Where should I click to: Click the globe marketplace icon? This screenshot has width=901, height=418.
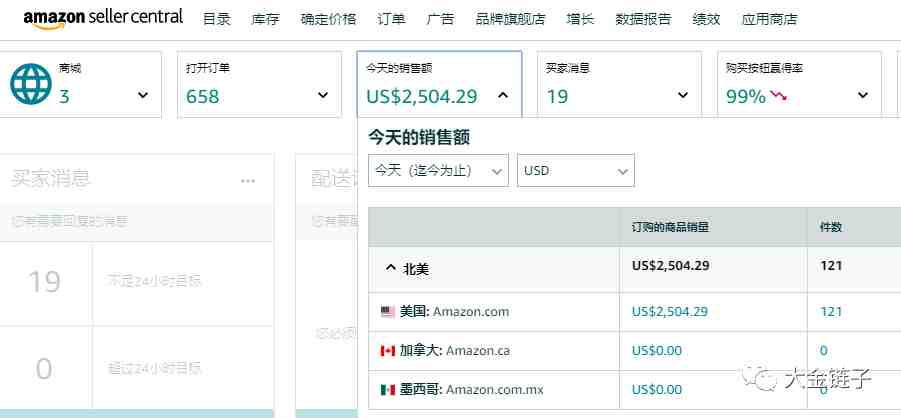tap(31, 84)
